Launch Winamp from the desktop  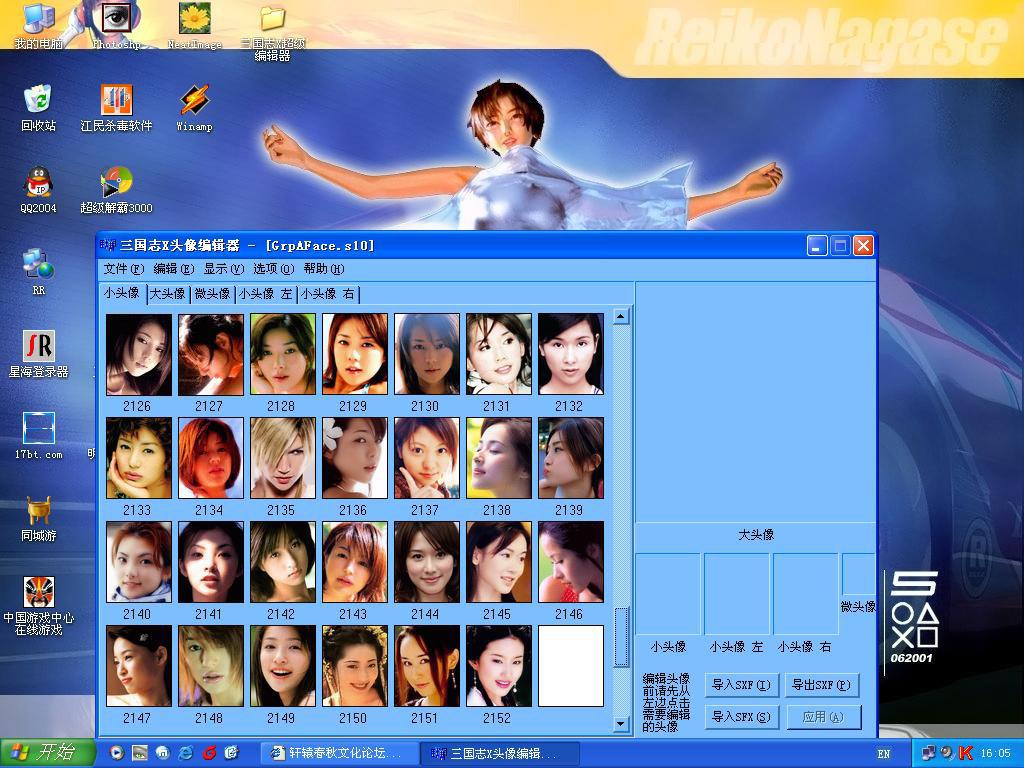point(194,101)
